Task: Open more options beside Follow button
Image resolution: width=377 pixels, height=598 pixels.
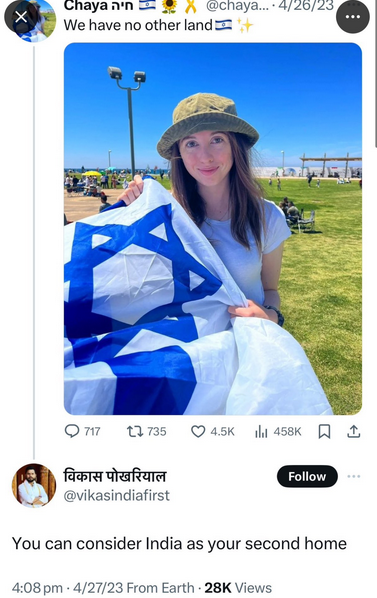Action: (x=354, y=476)
